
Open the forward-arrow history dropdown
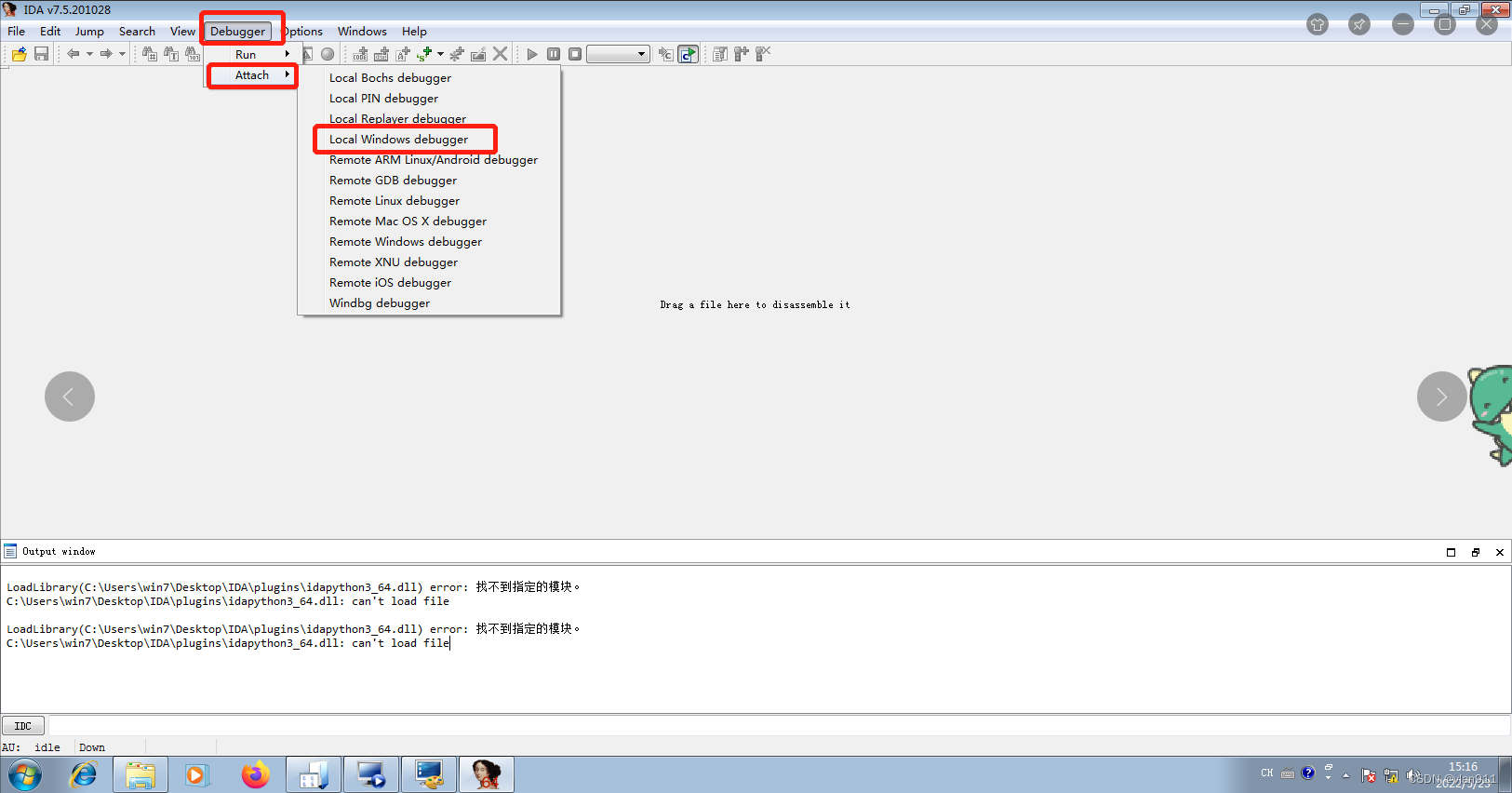pyautogui.click(x=122, y=54)
